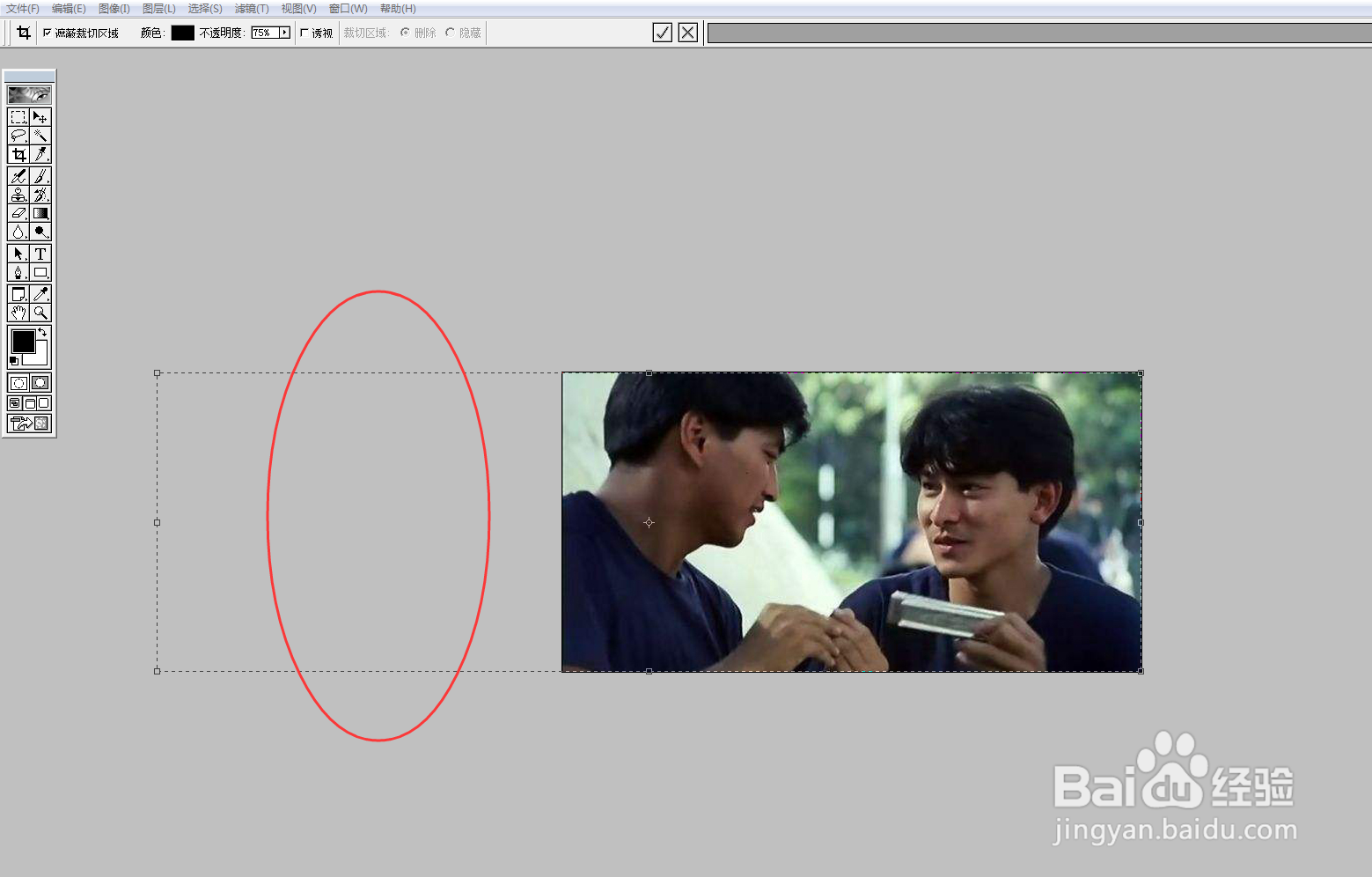This screenshot has height=877, width=1372.
Task: Enable the 透视 perspective checkbox
Action: tap(304, 33)
